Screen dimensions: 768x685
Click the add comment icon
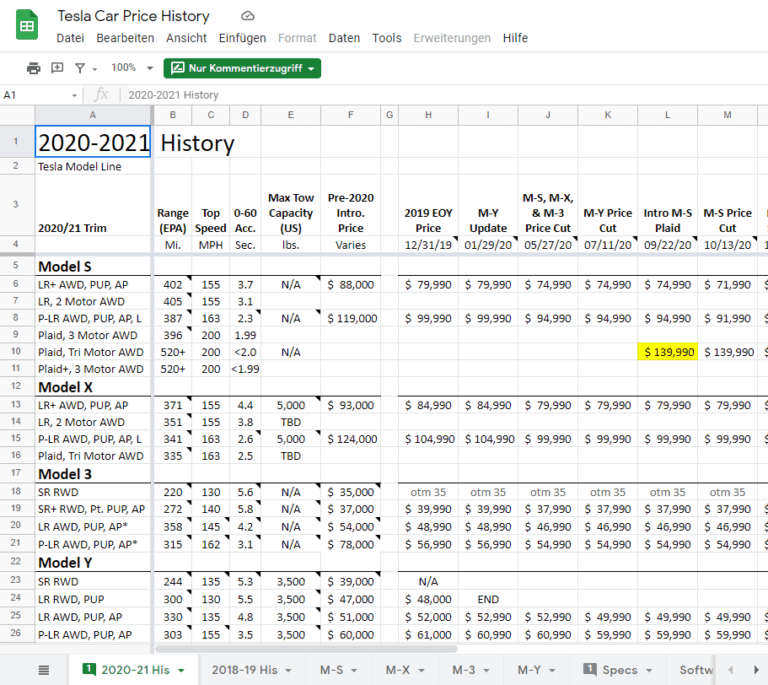coord(57,68)
